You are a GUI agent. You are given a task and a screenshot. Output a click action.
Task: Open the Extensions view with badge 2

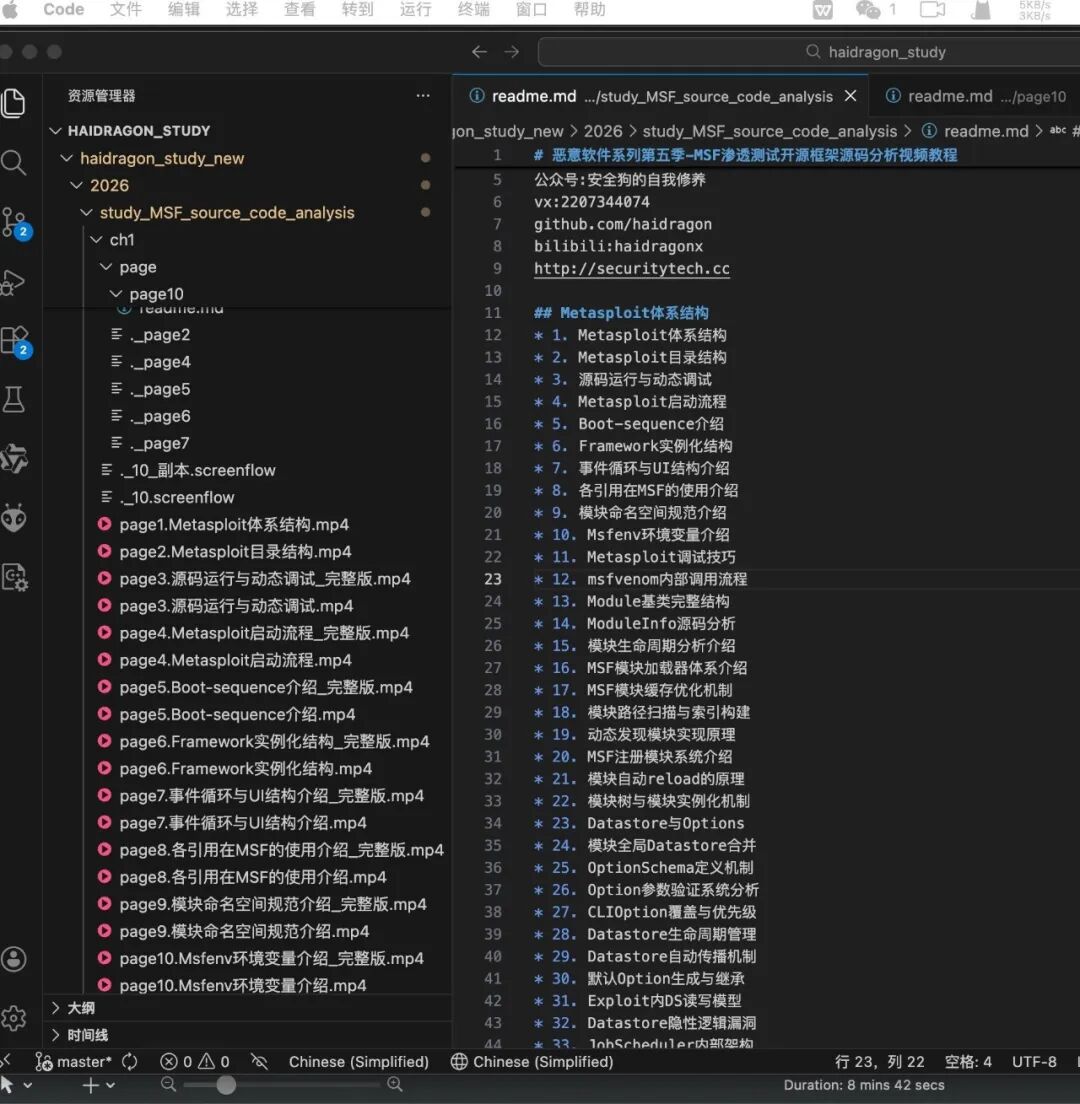[x=15, y=341]
